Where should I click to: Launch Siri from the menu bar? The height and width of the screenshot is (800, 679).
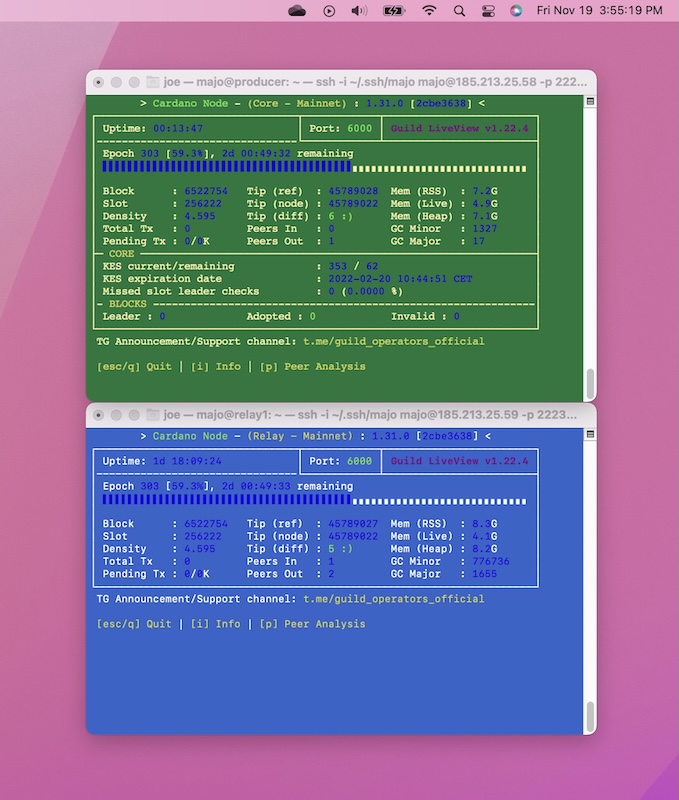[x=516, y=11]
